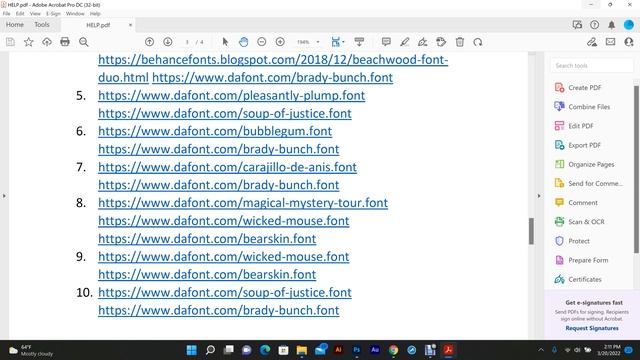This screenshot has height=360, width=640.
Task: Open Google Chrome from the taskbar
Action: click(x=393, y=350)
